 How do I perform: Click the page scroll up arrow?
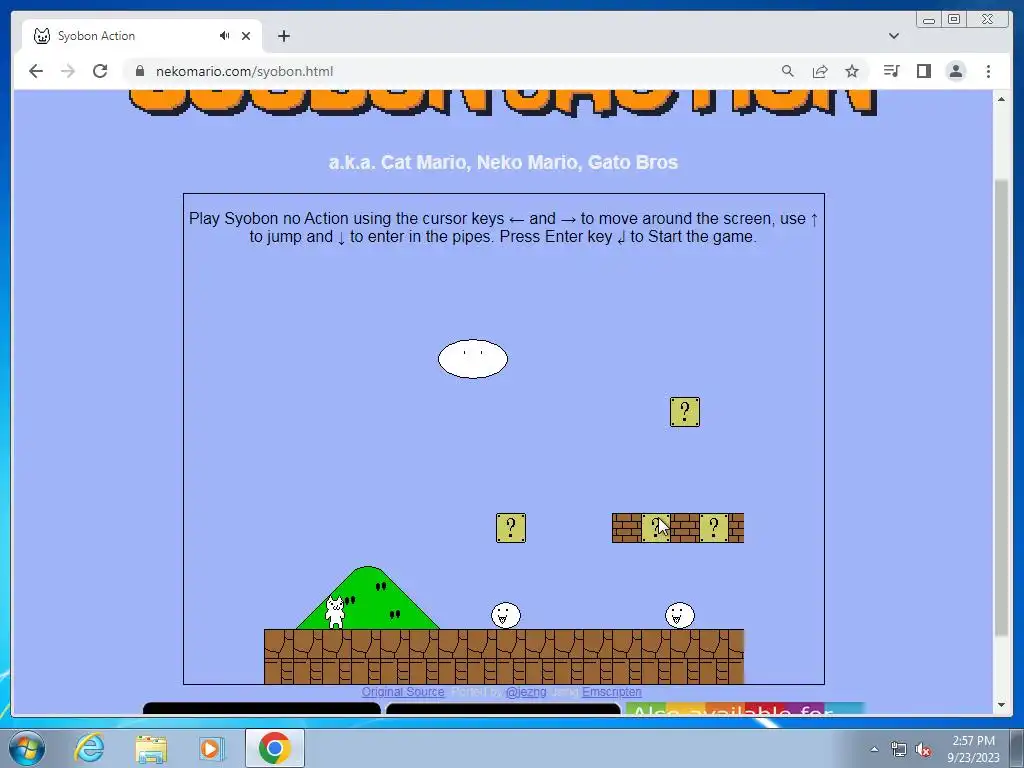tap(1001, 99)
